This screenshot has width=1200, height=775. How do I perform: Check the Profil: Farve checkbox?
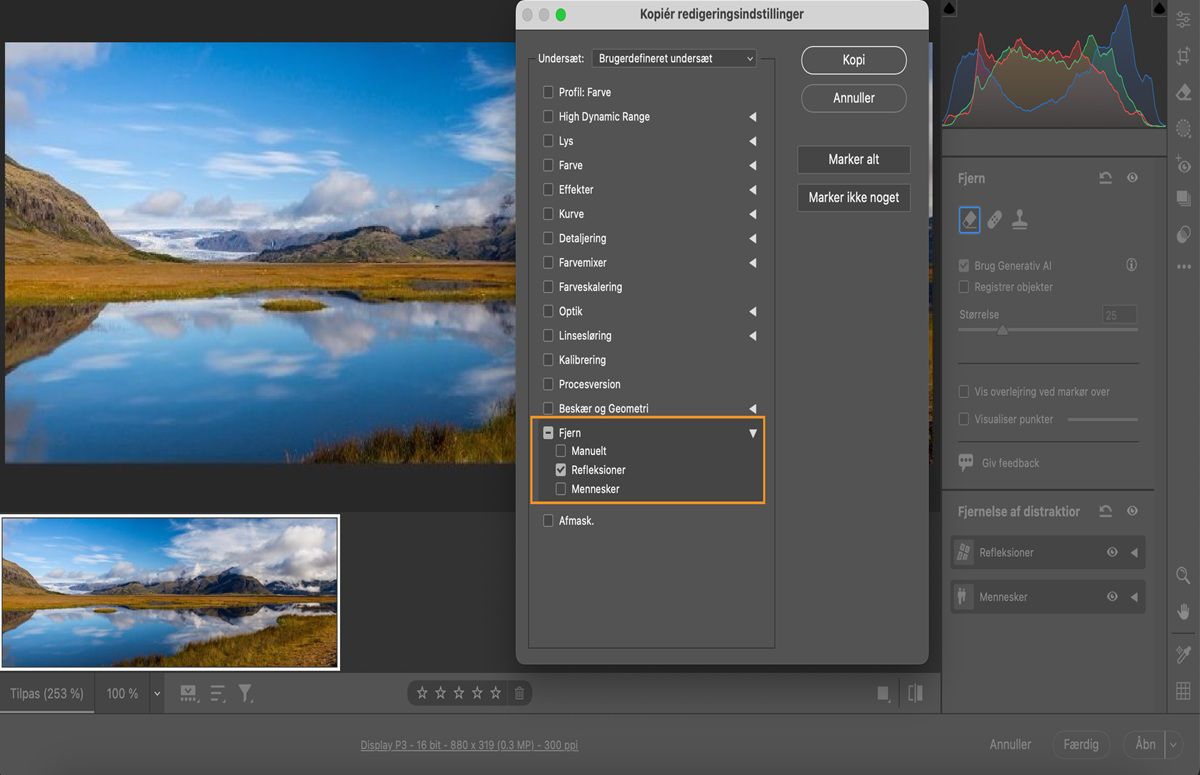click(548, 92)
